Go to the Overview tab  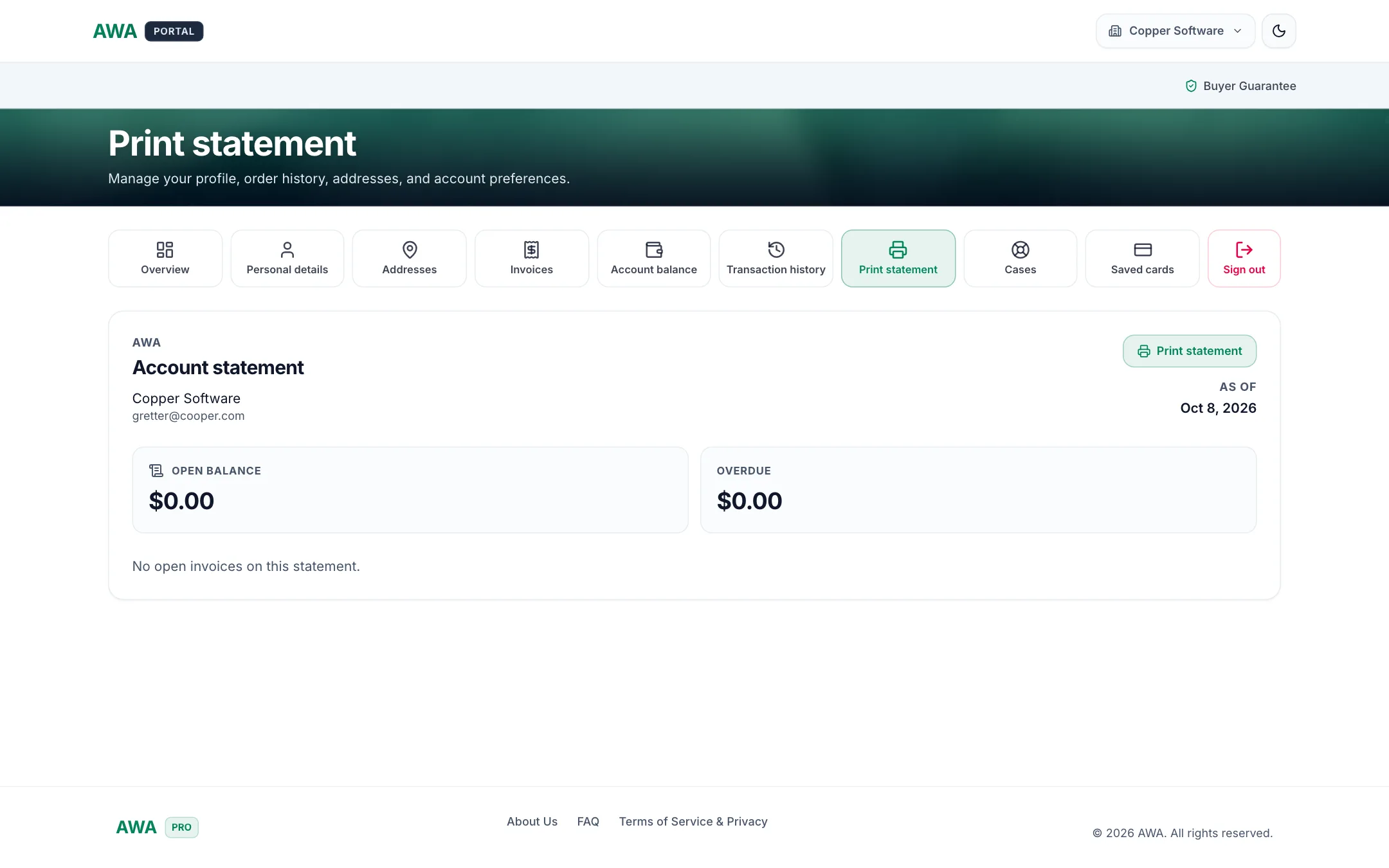coord(165,258)
